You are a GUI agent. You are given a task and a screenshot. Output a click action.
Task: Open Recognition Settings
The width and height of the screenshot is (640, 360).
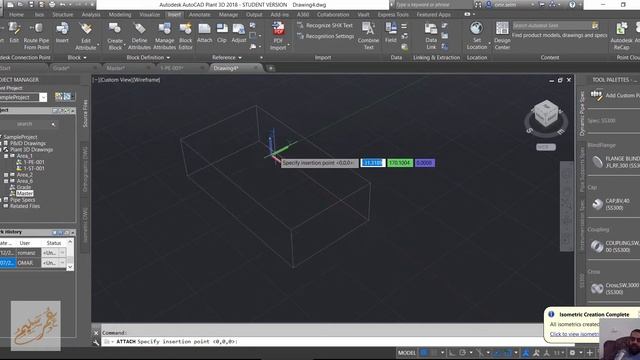325,36
